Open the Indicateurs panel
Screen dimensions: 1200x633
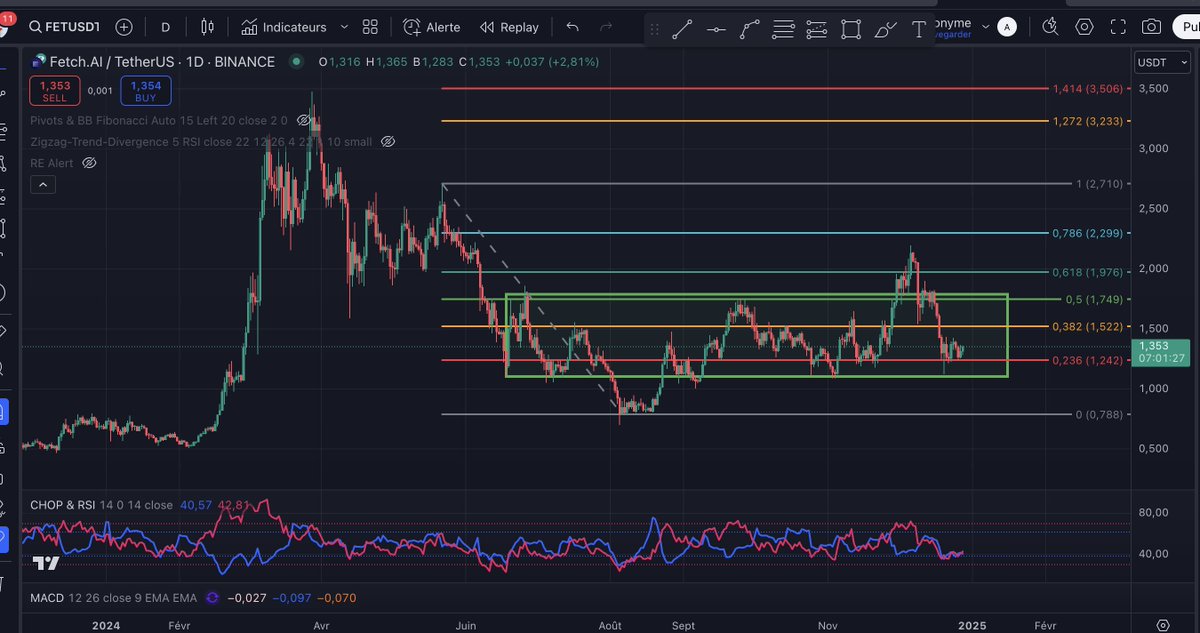(x=284, y=27)
